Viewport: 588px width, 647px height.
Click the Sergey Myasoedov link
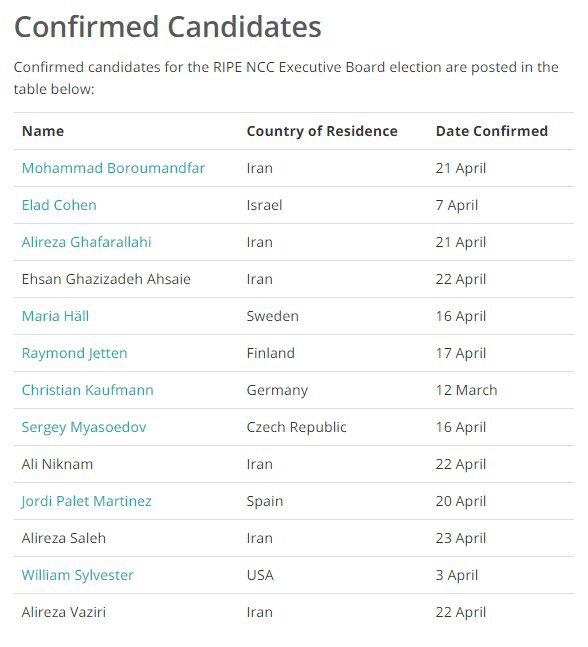pos(84,427)
